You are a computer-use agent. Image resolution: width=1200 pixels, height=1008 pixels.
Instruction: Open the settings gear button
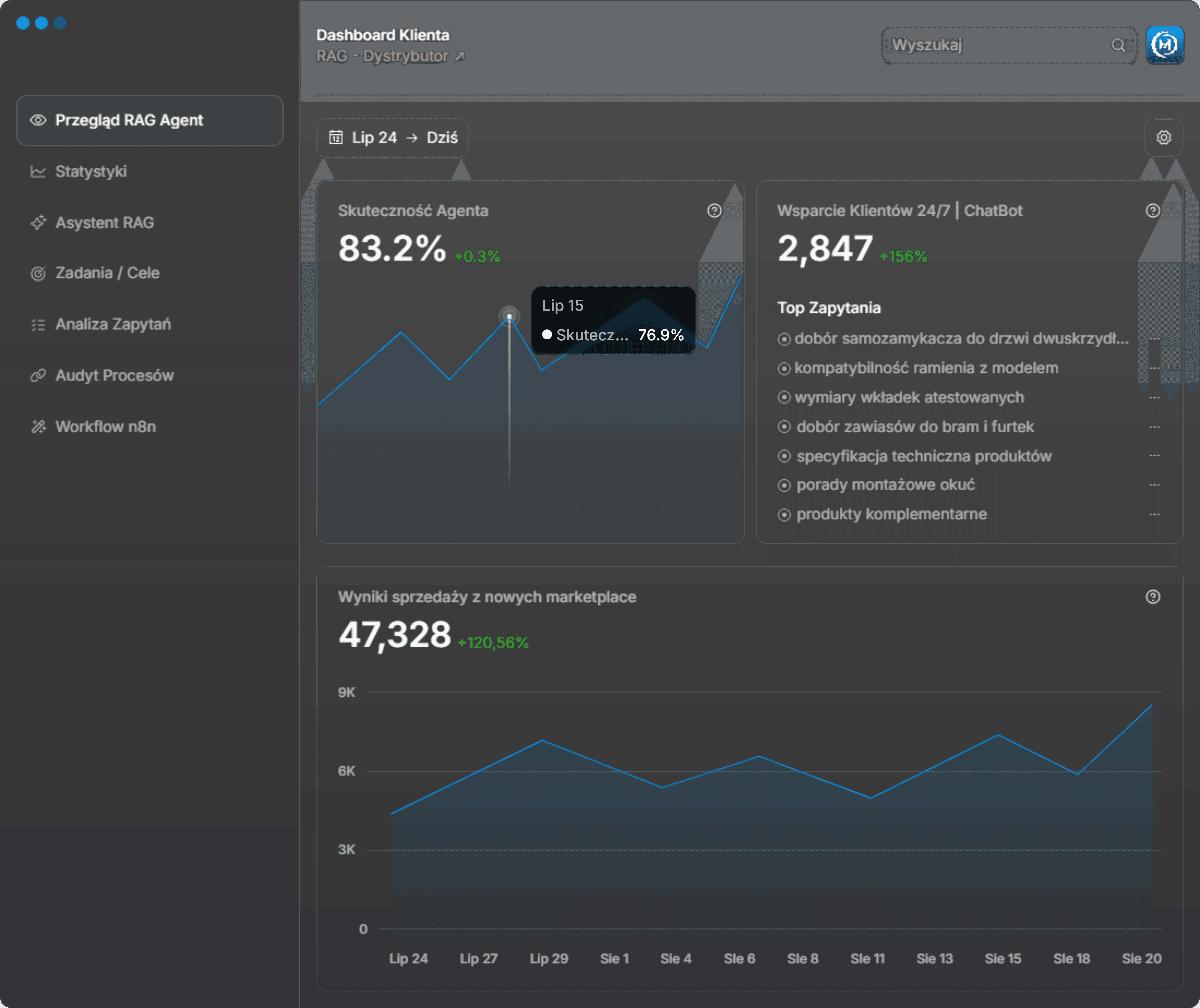coord(1163,138)
